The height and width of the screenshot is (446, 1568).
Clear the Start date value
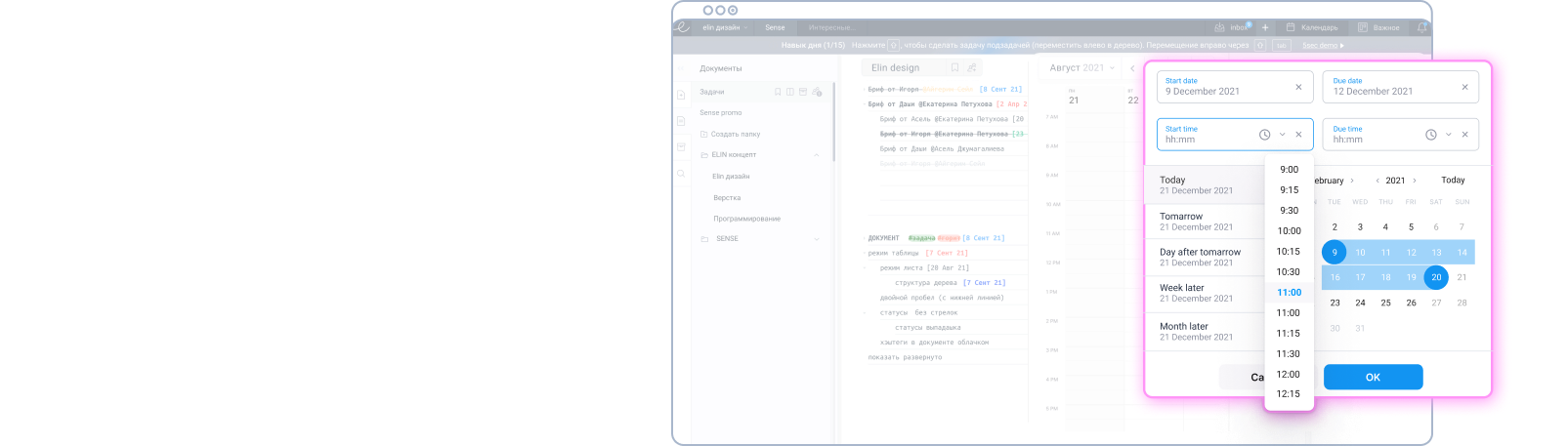1298,87
